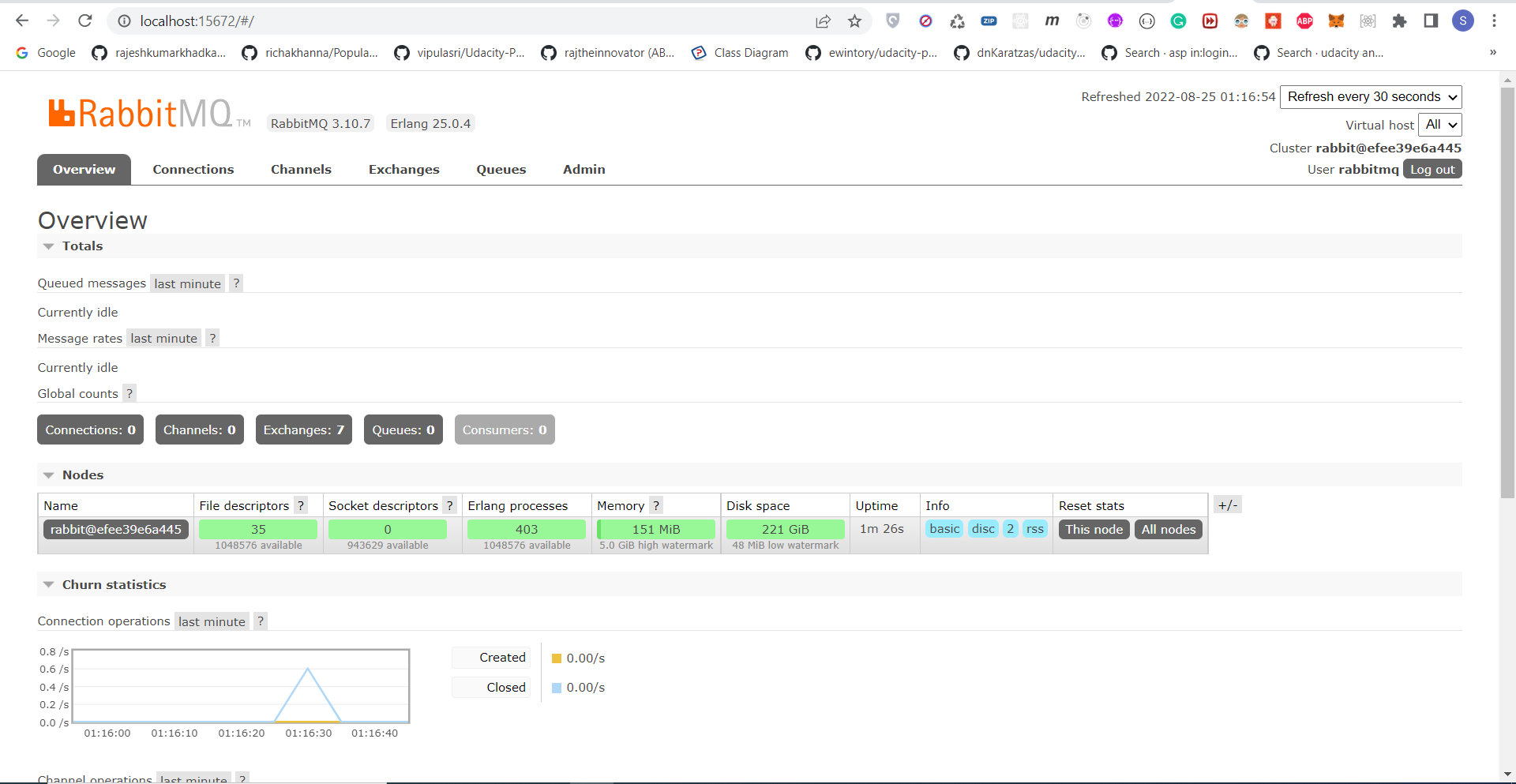Click the Memory 151 MiB usage bar
Image resolution: width=1516 pixels, height=784 pixels.
coord(656,529)
